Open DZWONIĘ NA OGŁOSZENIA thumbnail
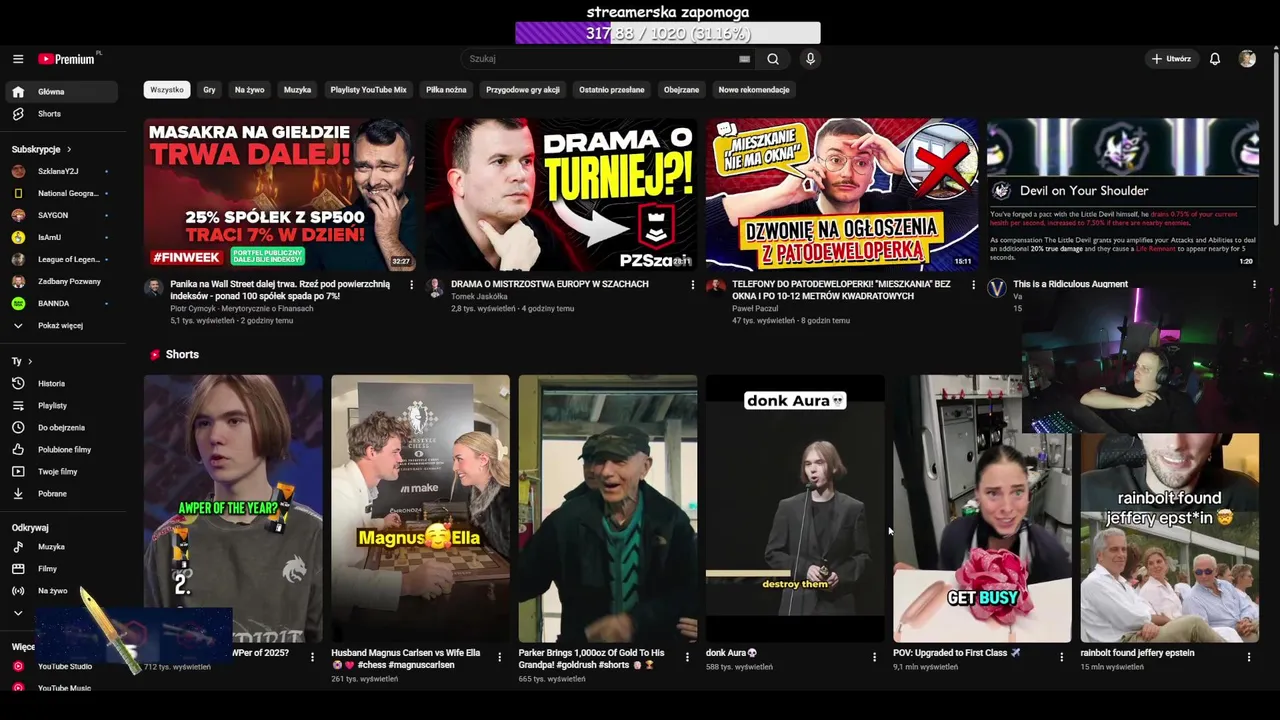Screen dimensions: 1280x720 click(842, 195)
